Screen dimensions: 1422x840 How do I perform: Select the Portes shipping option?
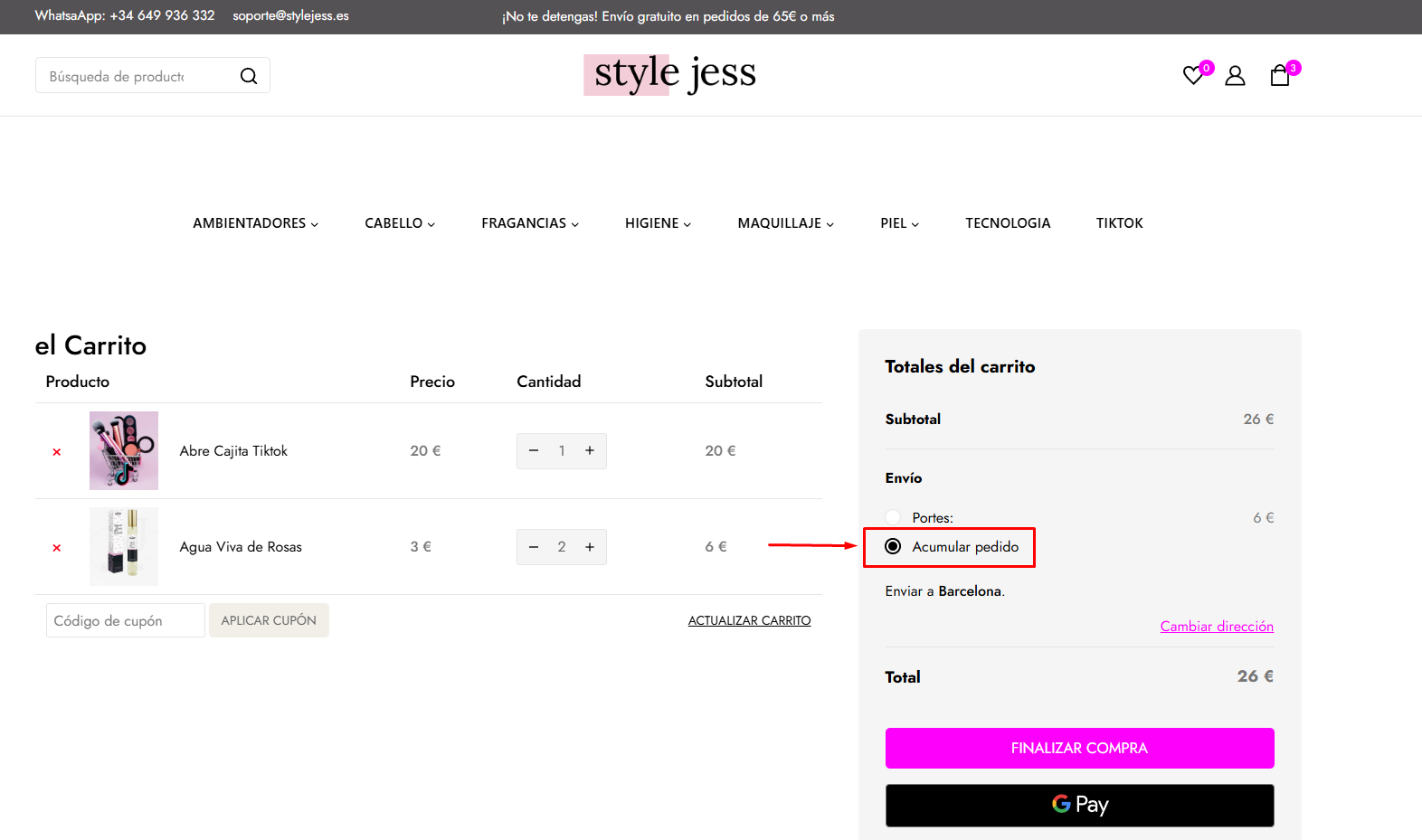coord(893,517)
